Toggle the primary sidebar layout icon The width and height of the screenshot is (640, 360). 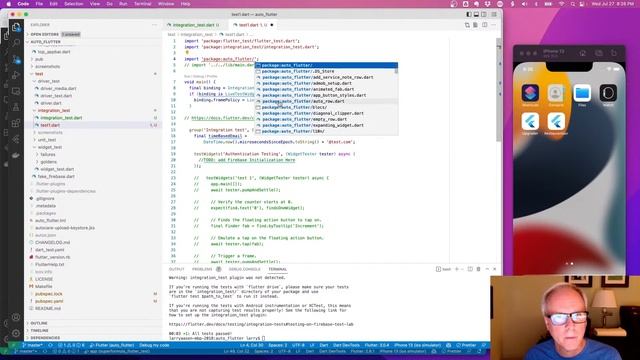click(x=469, y=14)
